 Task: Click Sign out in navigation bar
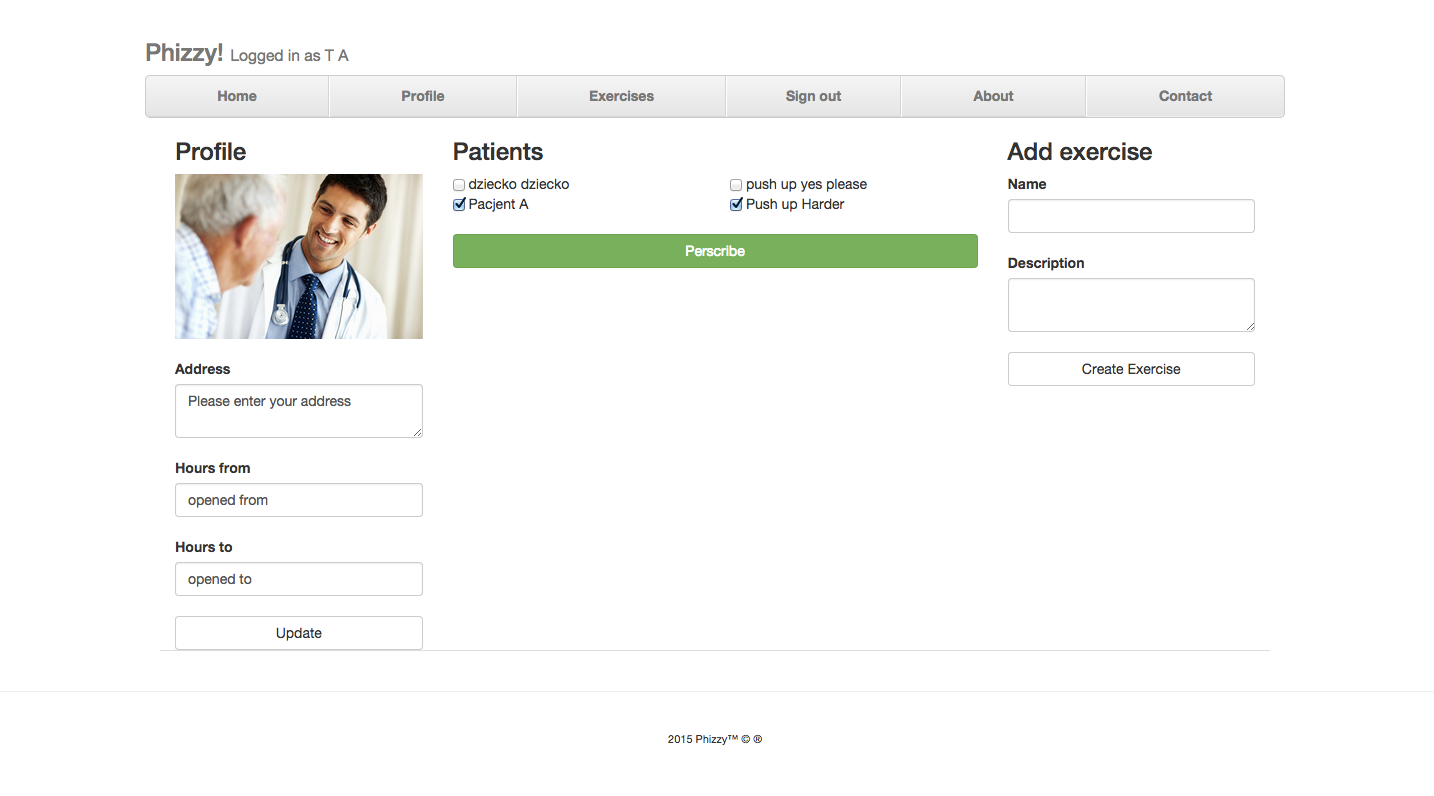[813, 96]
